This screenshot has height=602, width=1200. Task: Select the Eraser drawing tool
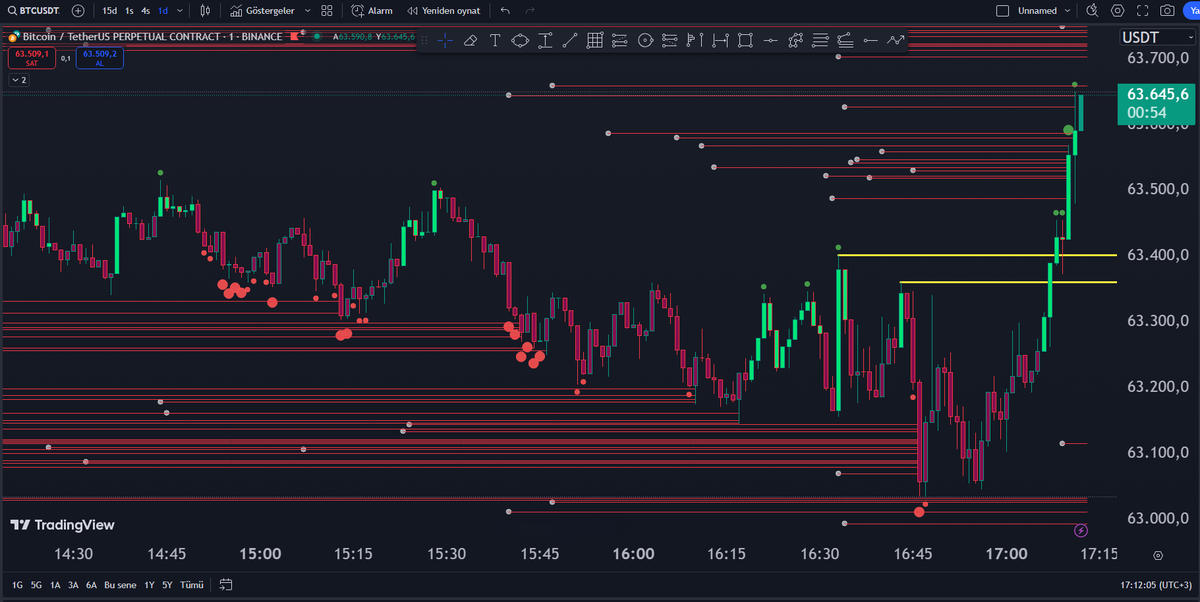click(x=470, y=40)
